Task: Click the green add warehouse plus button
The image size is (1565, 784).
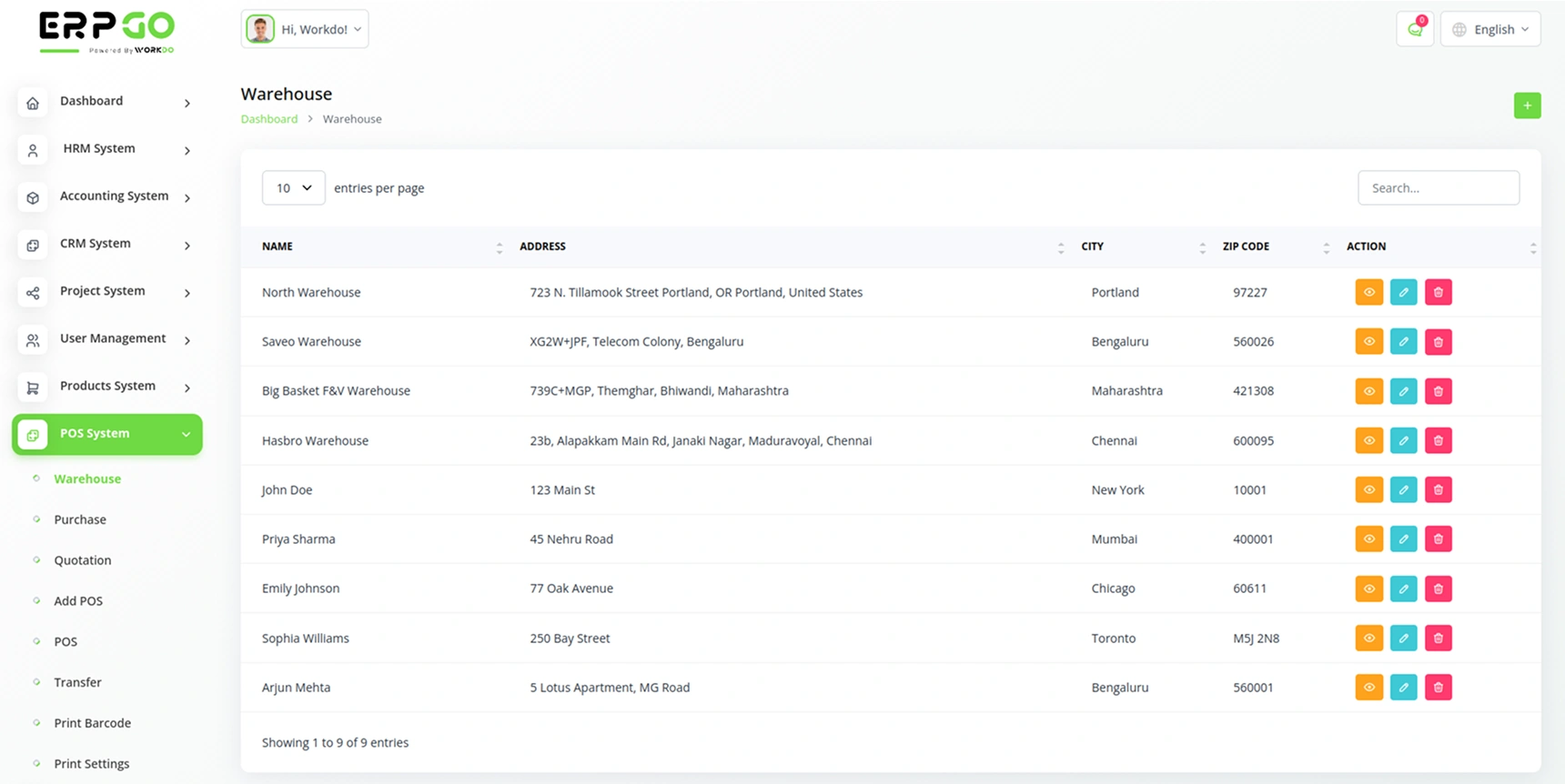Action: (x=1527, y=106)
